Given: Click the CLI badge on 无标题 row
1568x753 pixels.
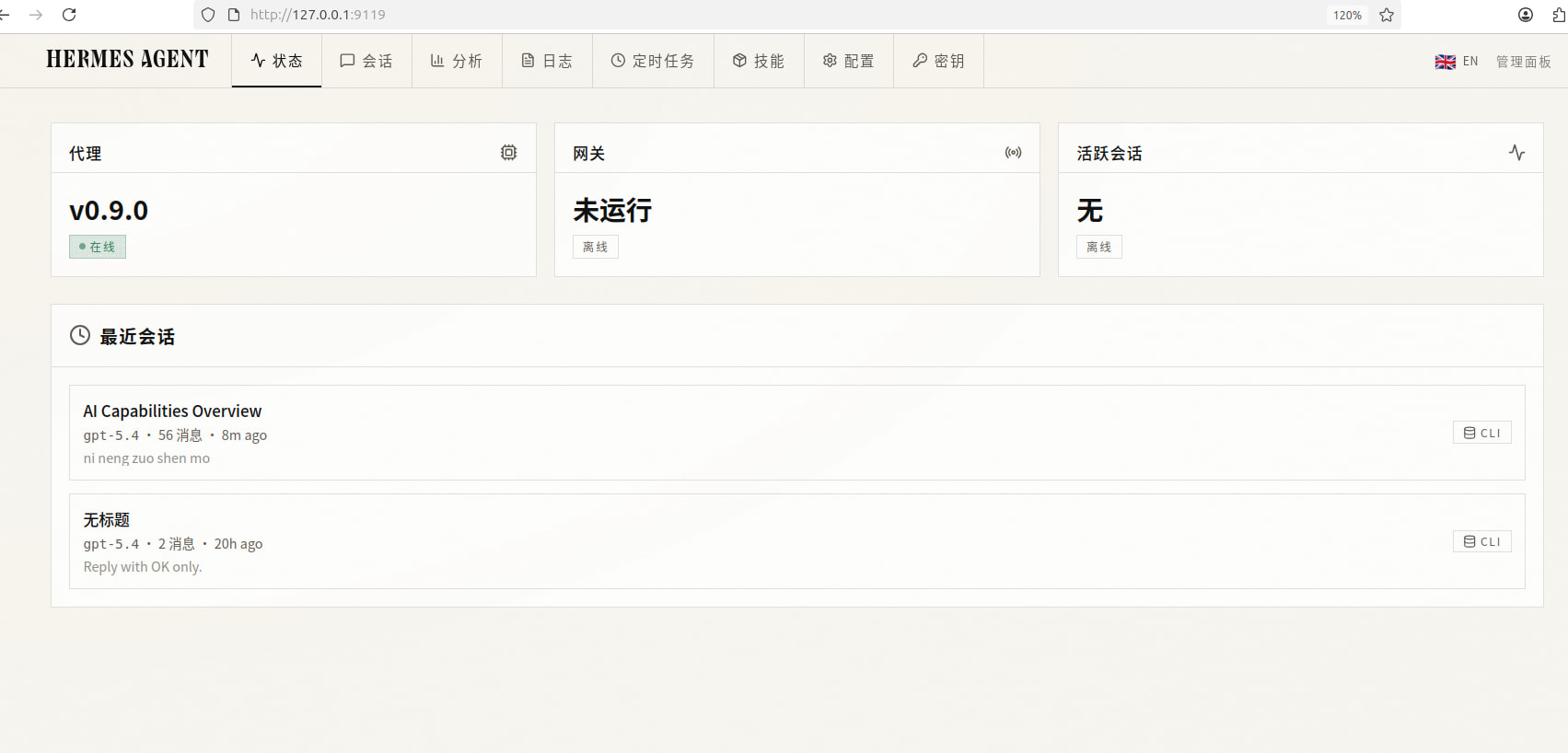Looking at the screenshot, I should (x=1482, y=541).
